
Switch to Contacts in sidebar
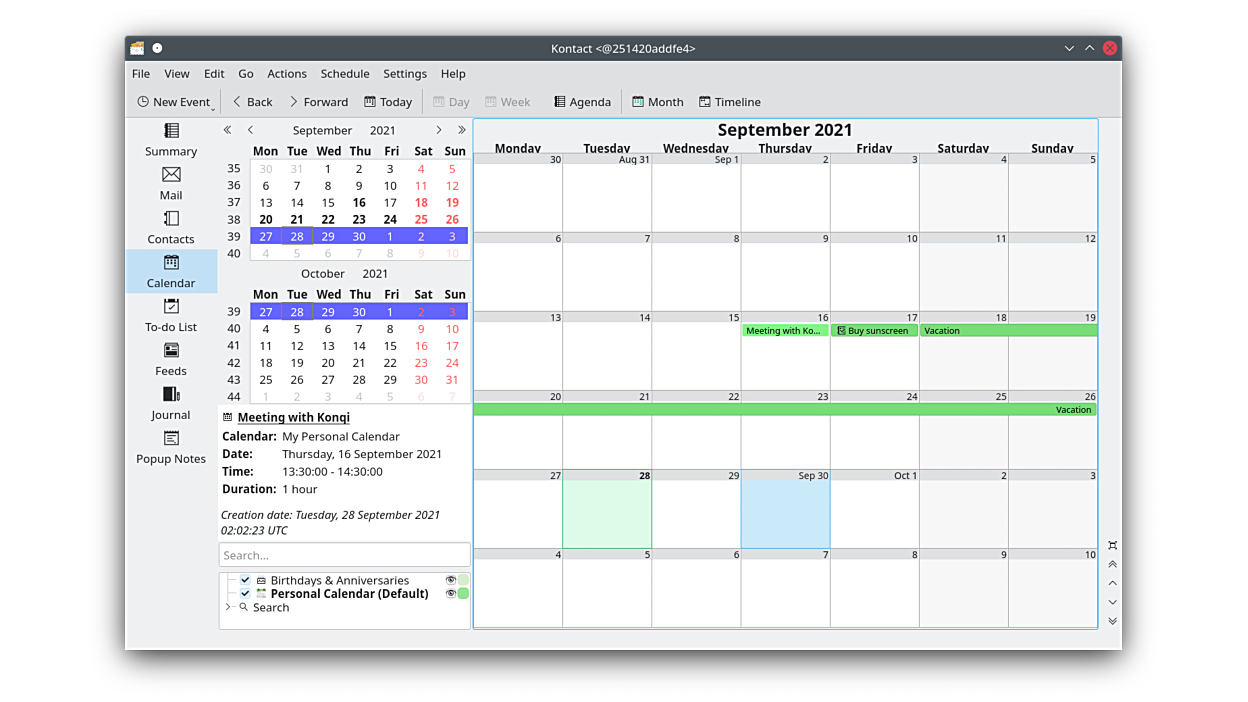point(171,227)
